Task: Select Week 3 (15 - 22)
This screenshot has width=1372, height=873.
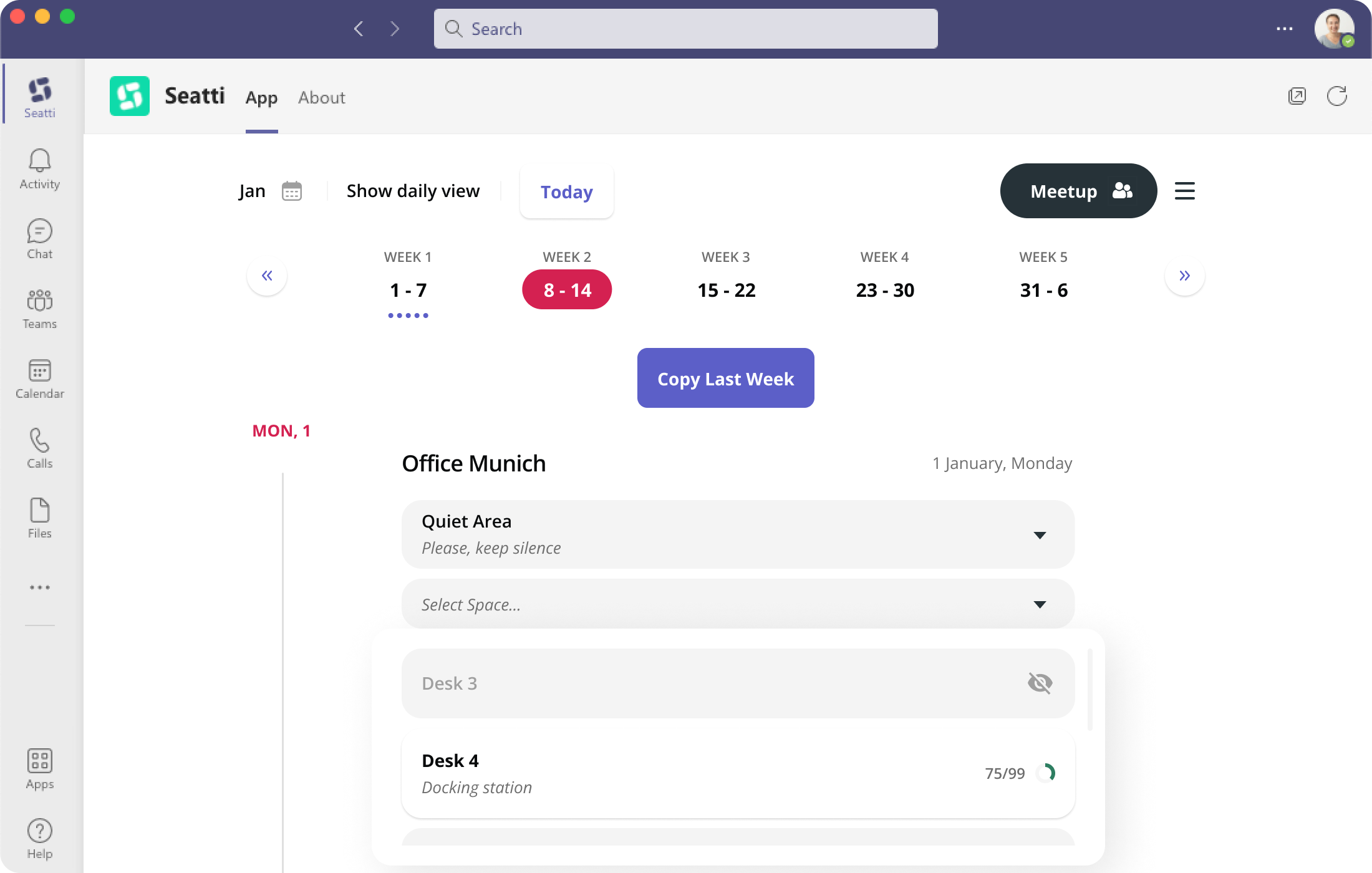Action: (x=726, y=290)
